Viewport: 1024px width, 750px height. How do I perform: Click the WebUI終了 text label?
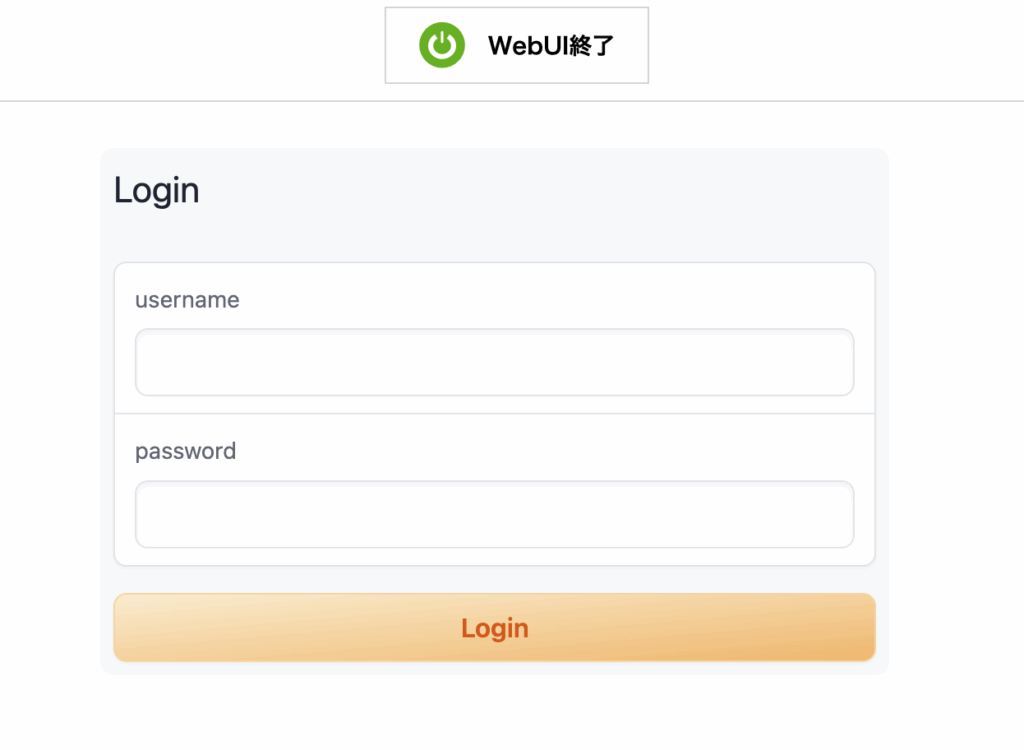551,46
